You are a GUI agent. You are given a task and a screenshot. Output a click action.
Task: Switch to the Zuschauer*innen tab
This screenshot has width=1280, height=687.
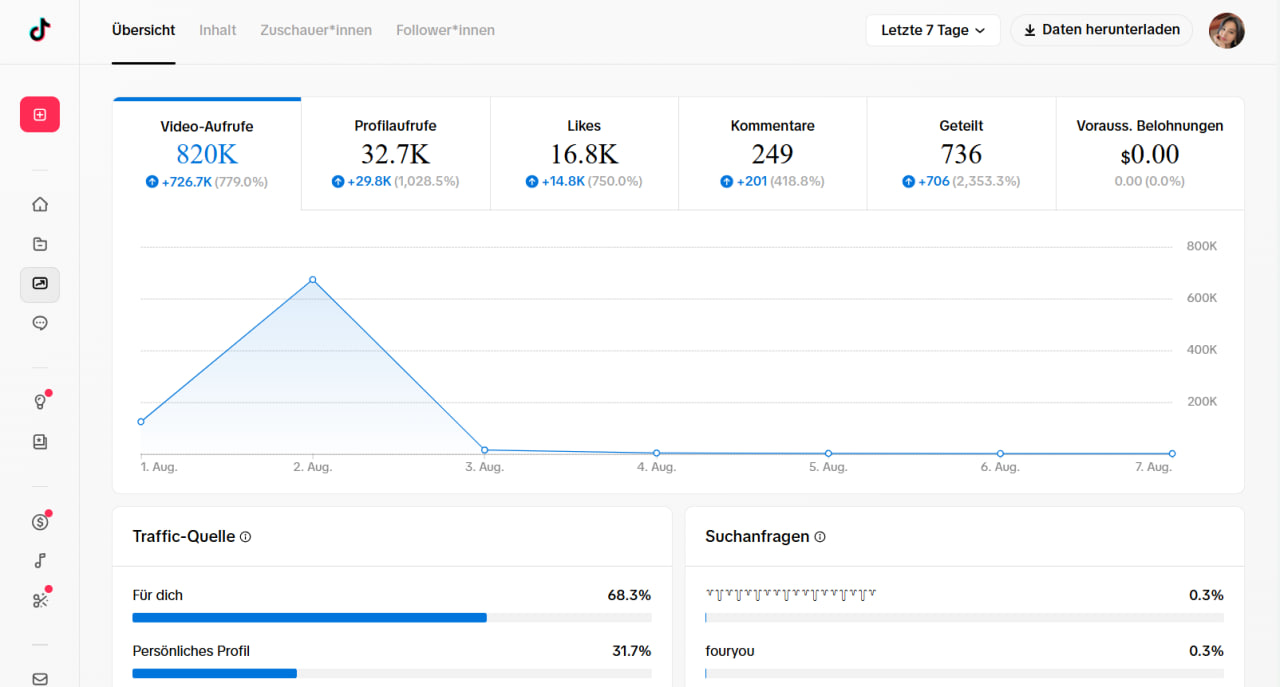tap(316, 30)
